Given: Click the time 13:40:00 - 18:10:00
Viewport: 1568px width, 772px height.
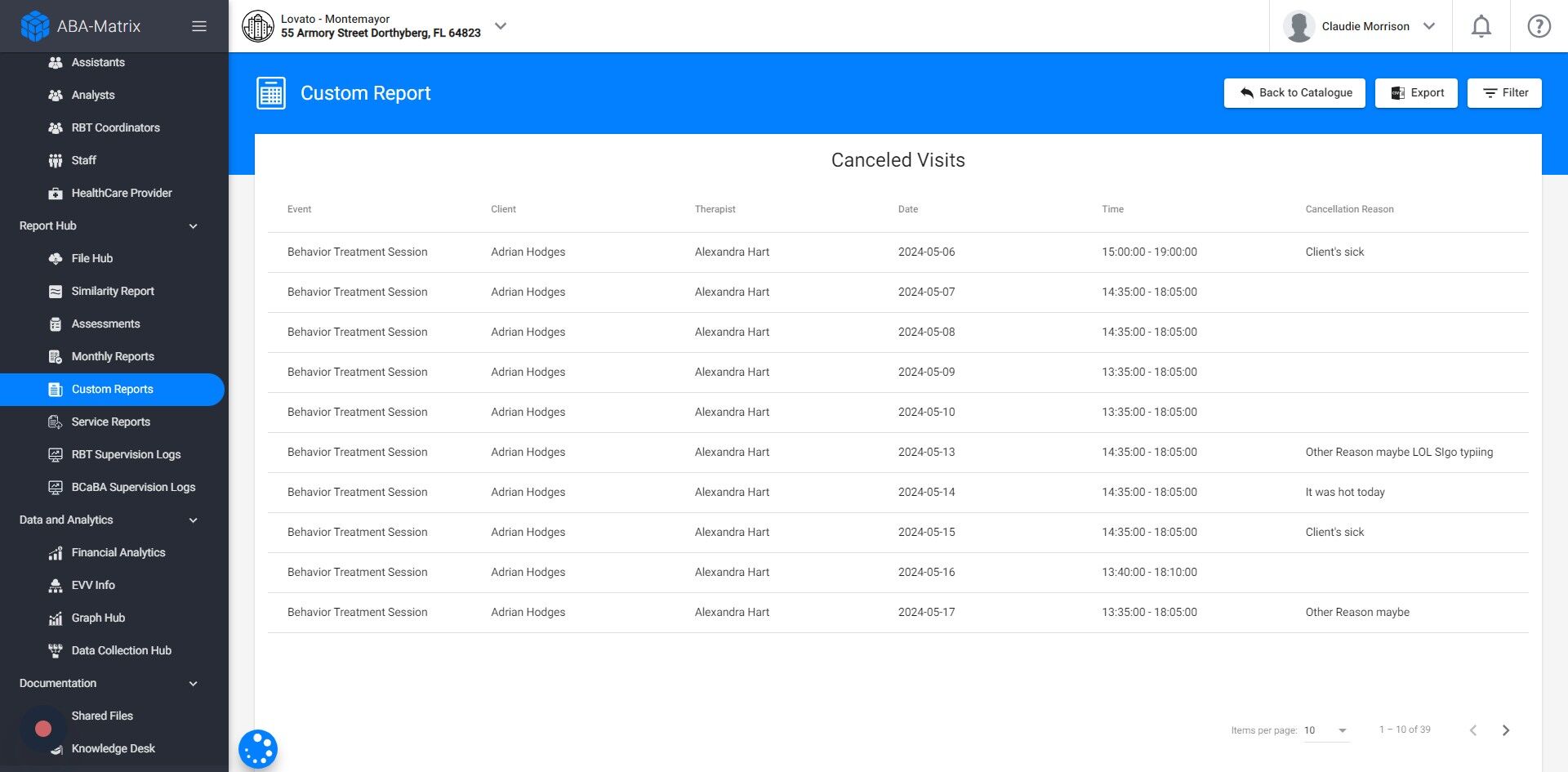Looking at the screenshot, I should (x=1149, y=573).
